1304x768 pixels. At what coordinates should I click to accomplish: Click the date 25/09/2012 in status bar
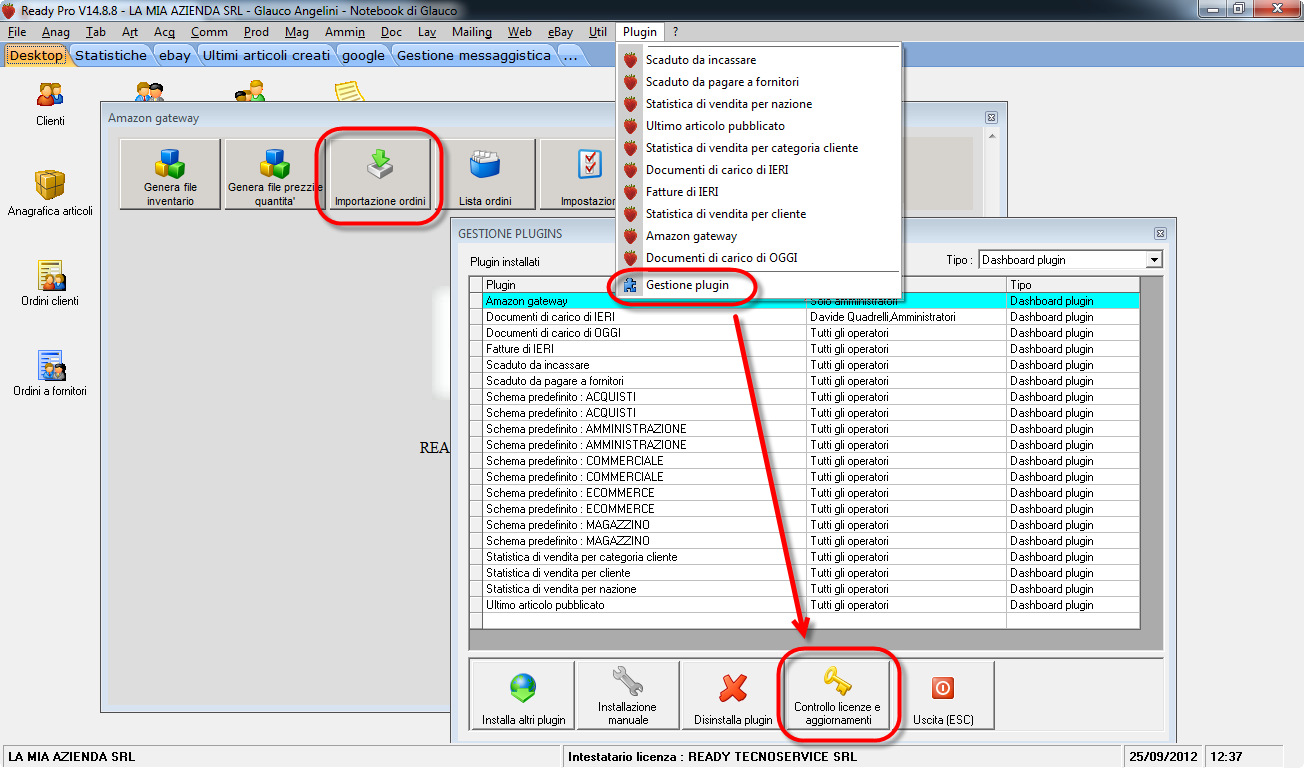point(1163,756)
